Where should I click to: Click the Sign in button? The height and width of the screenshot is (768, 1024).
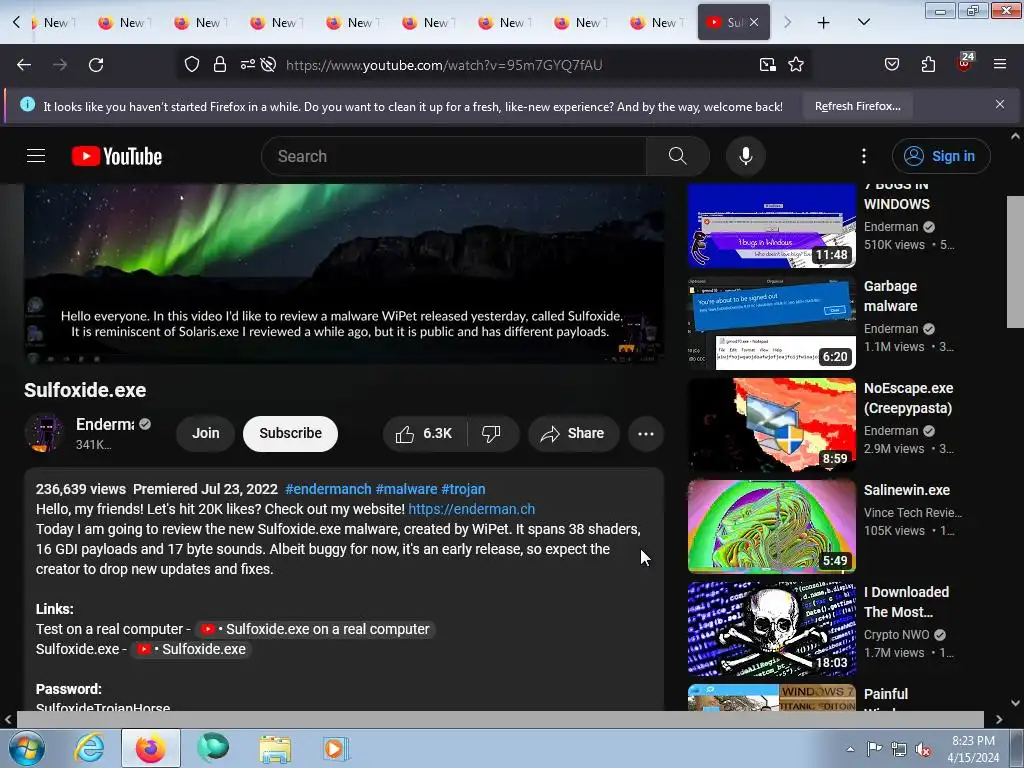pyautogui.click(x=941, y=156)
